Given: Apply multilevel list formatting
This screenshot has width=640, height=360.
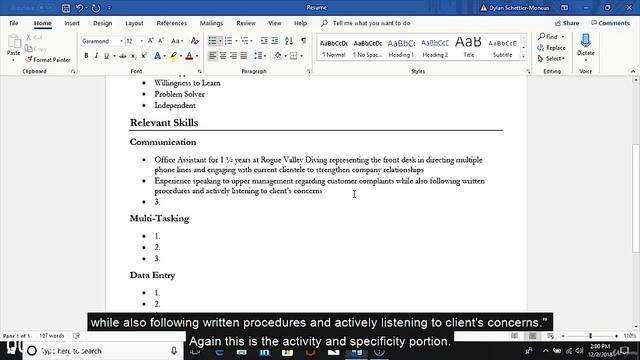Looking at the screenshot, I should [x=244, y=41].
